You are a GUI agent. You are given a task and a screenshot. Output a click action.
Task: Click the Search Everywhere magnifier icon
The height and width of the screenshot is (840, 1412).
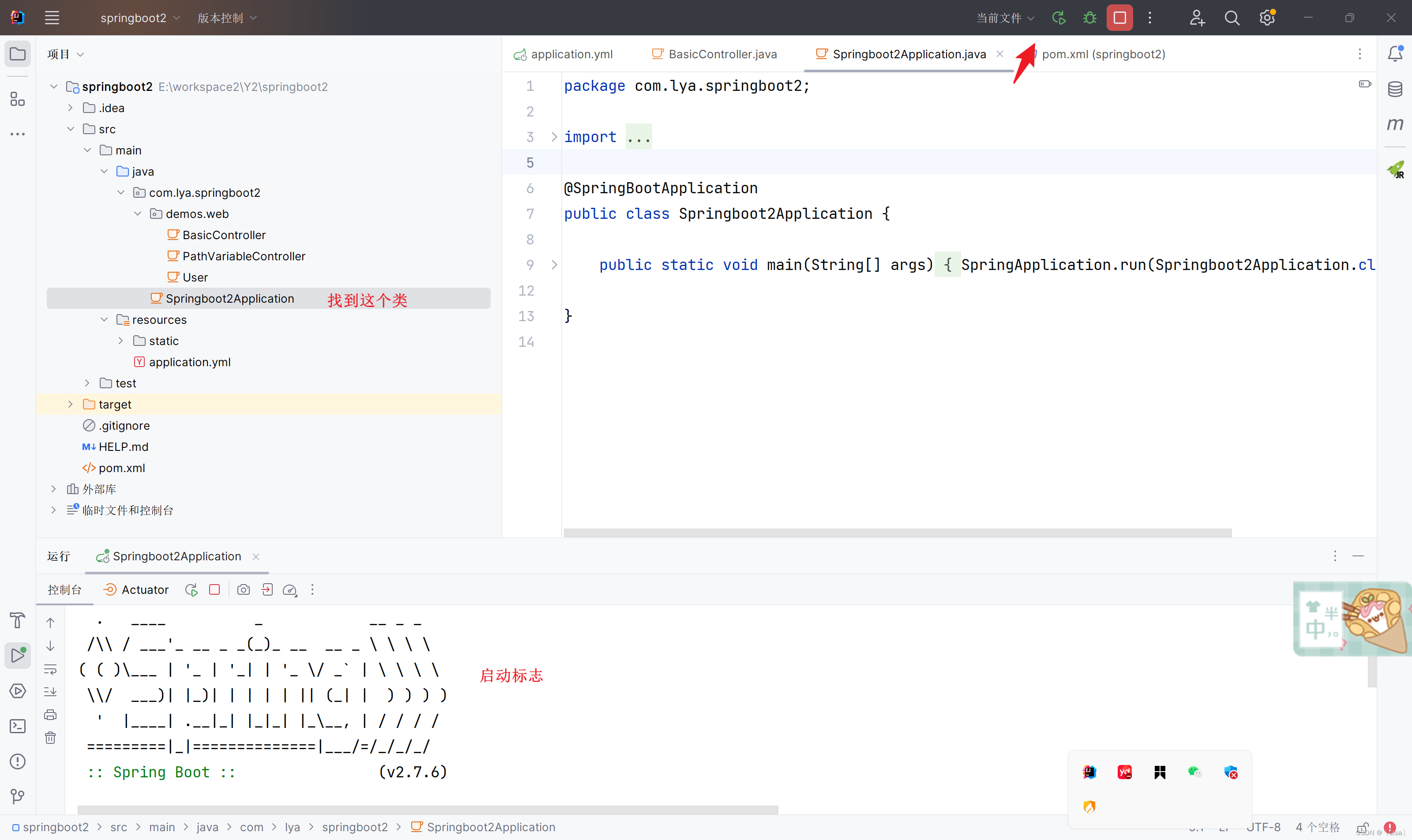[1232, 18]
